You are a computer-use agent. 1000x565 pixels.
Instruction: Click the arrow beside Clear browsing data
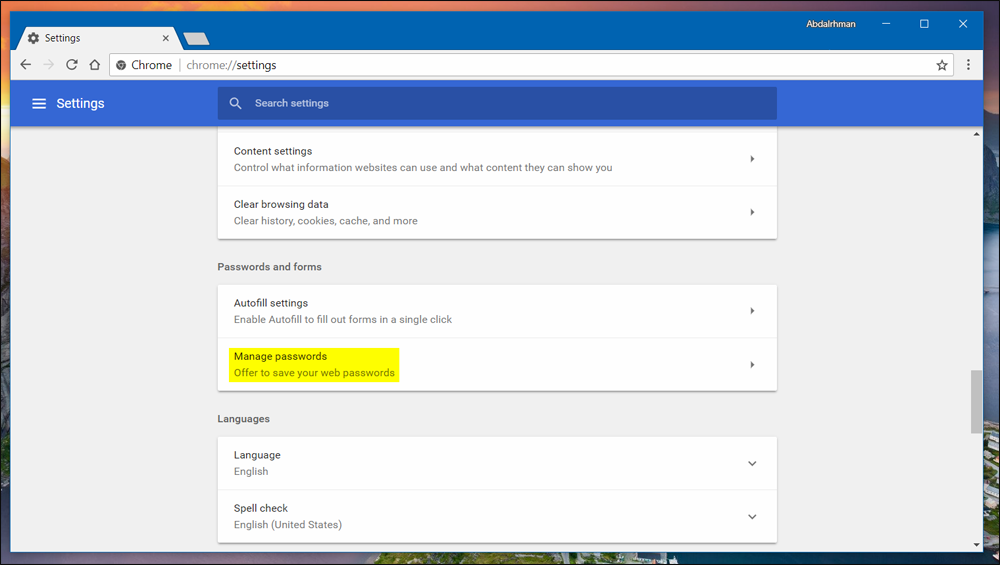(x=752, y=212)
